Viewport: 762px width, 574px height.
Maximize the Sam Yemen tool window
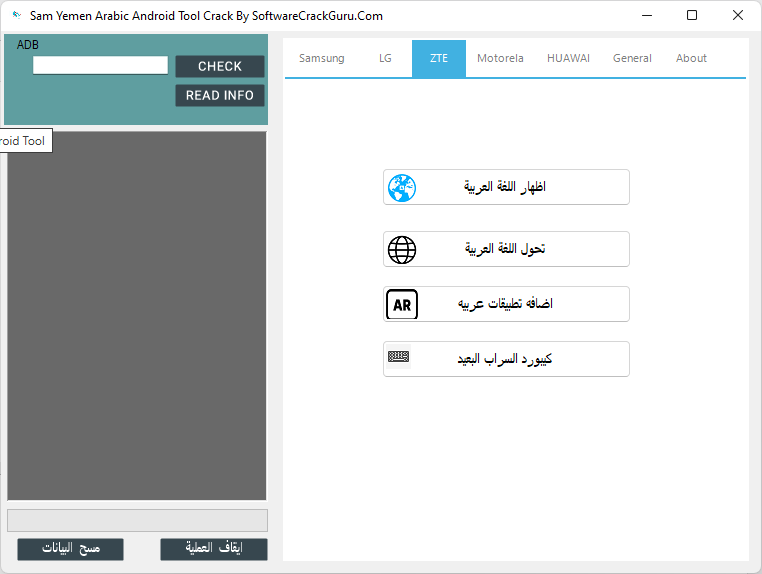coord(692,16)
